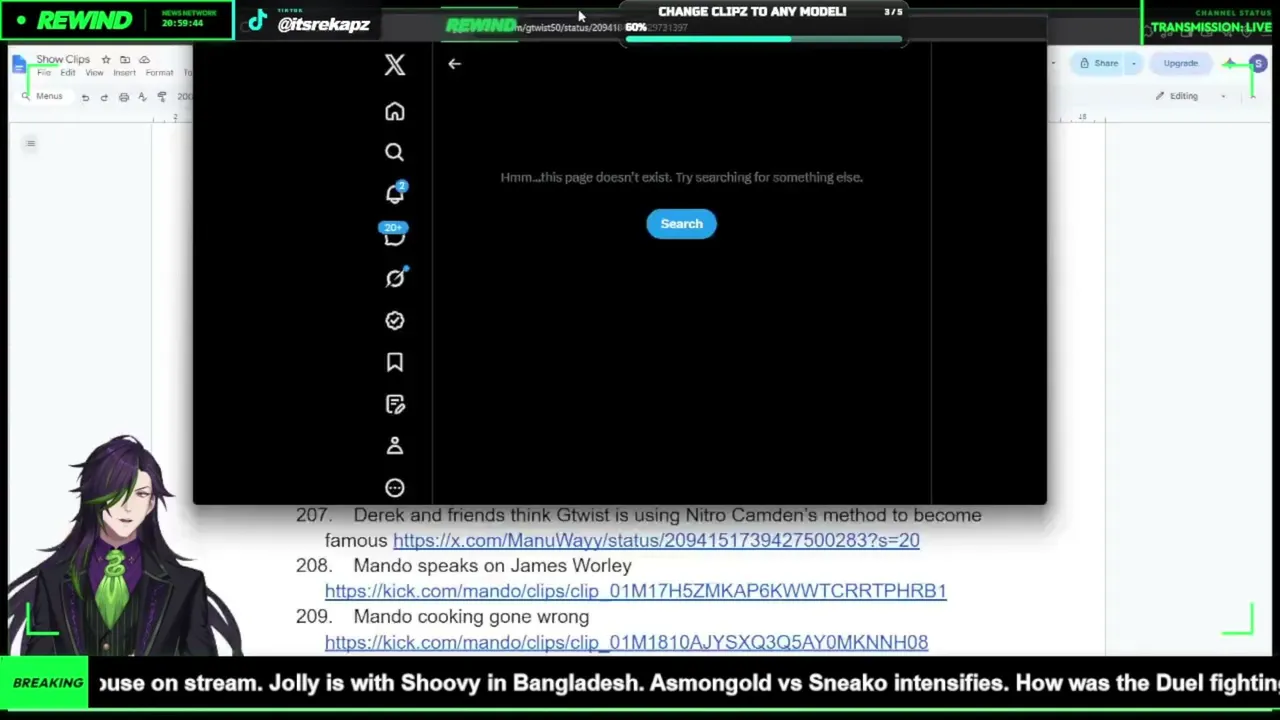The image size is (1280, 720).
Task: Open the Google Docs home icon
Action: click(19, 65)
